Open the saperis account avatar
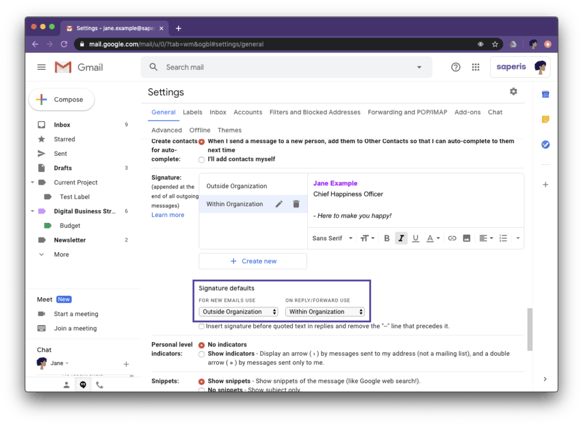The height and width of the screenshot is (425, 583). point(540,67)
